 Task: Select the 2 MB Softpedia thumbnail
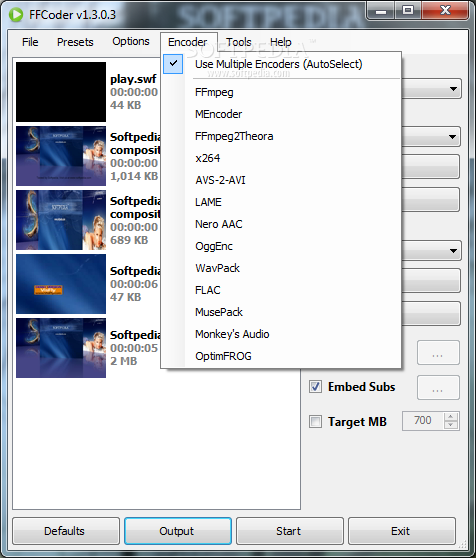(61, 348)
